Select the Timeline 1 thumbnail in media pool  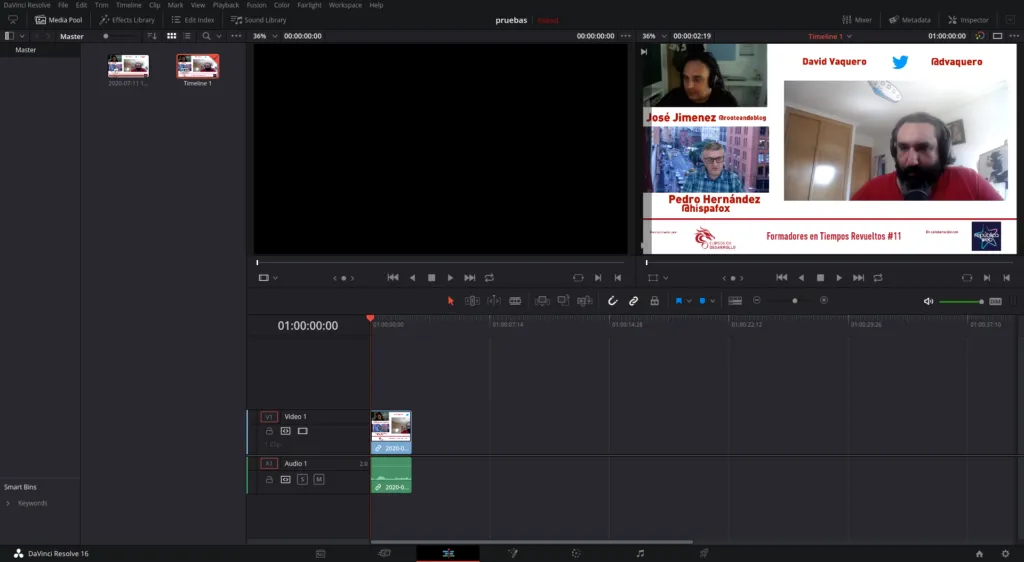coord(197,67)
